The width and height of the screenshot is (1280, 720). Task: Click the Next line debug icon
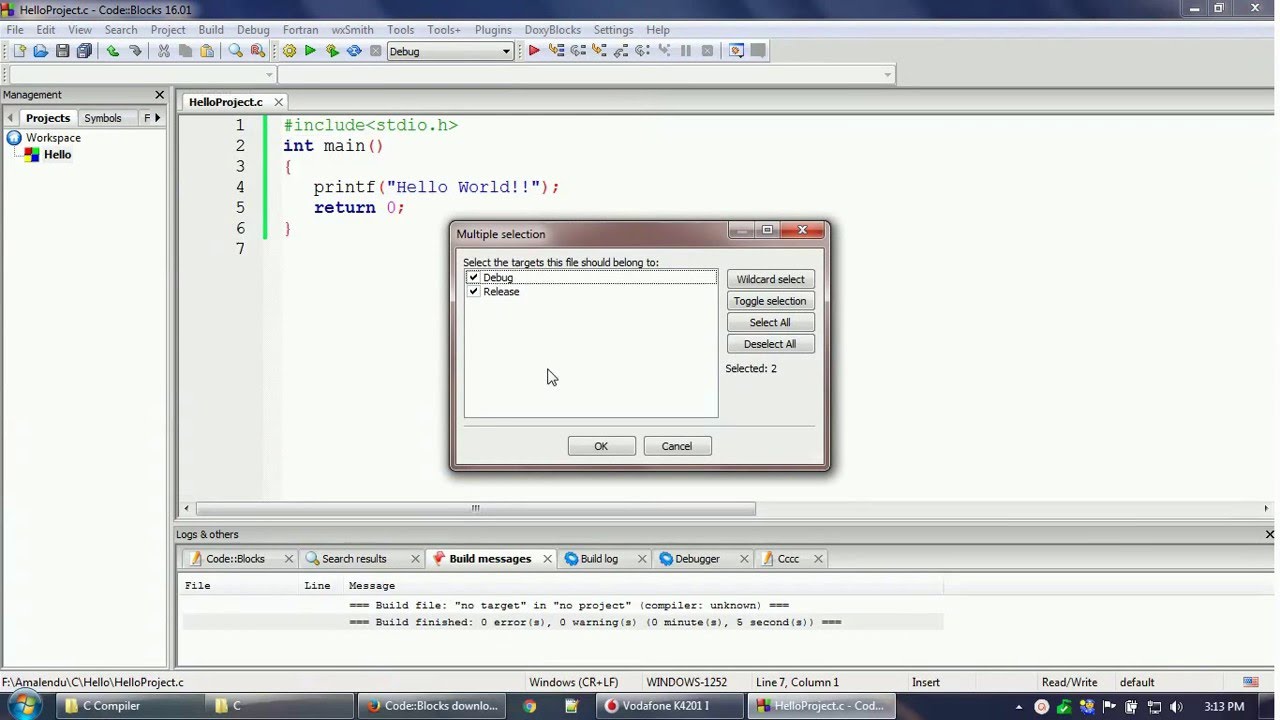pyautogui.click(x=577, y=51)
